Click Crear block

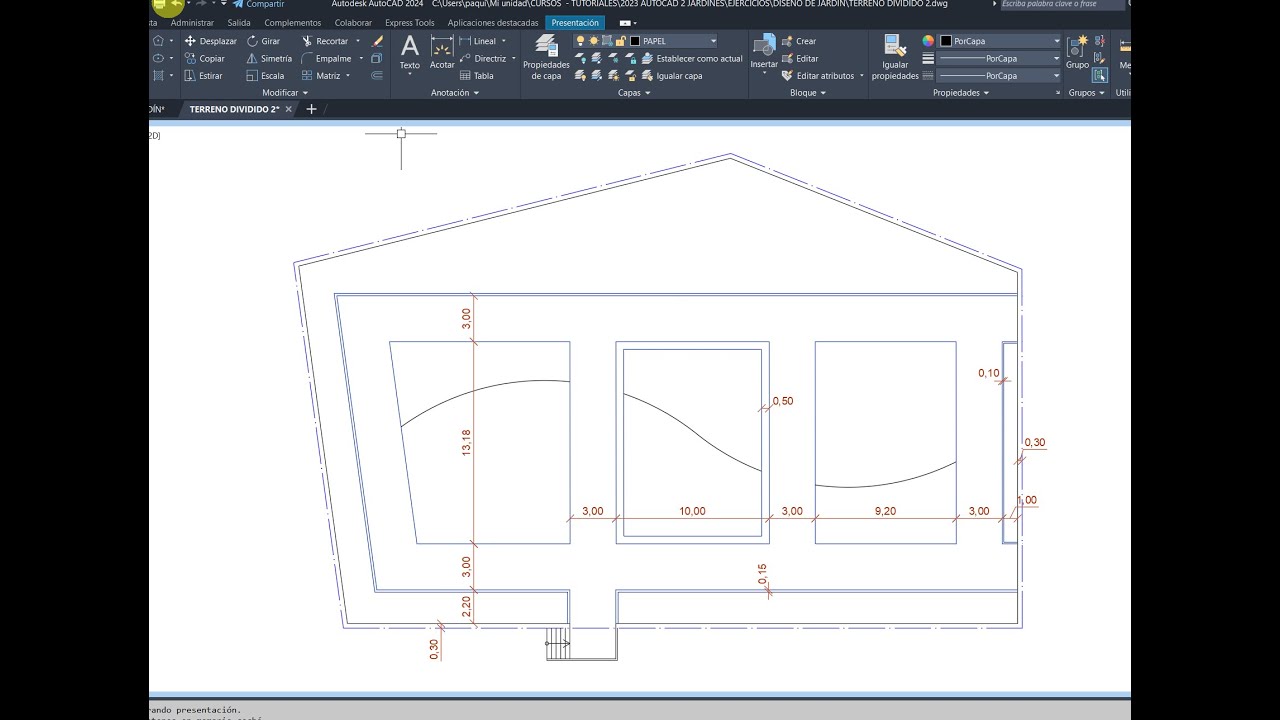coord(799,41)
